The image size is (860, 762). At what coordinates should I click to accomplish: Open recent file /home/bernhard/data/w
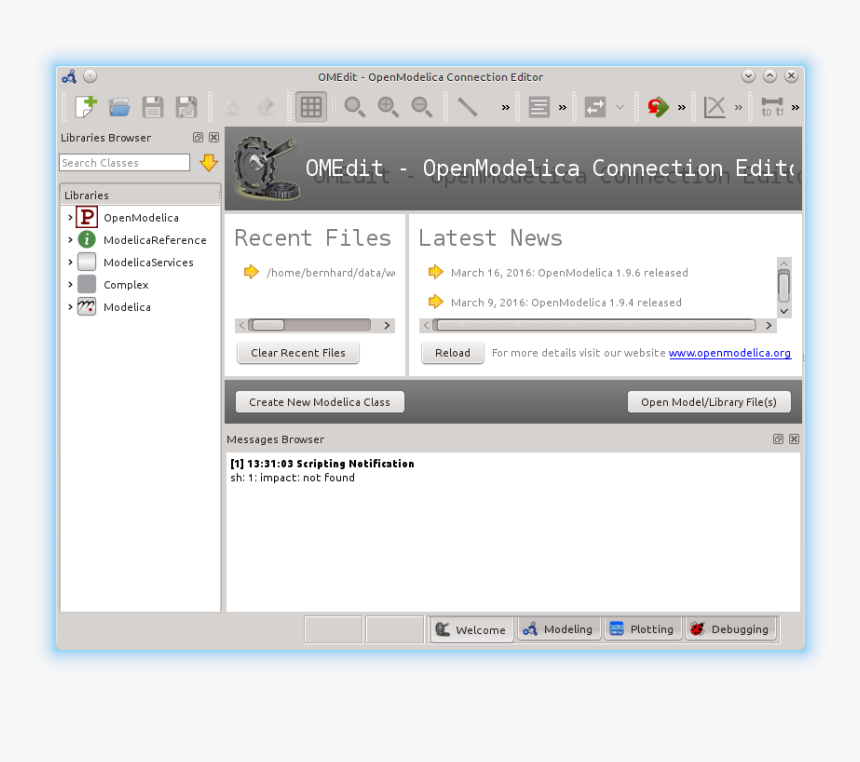pos(331,273)
